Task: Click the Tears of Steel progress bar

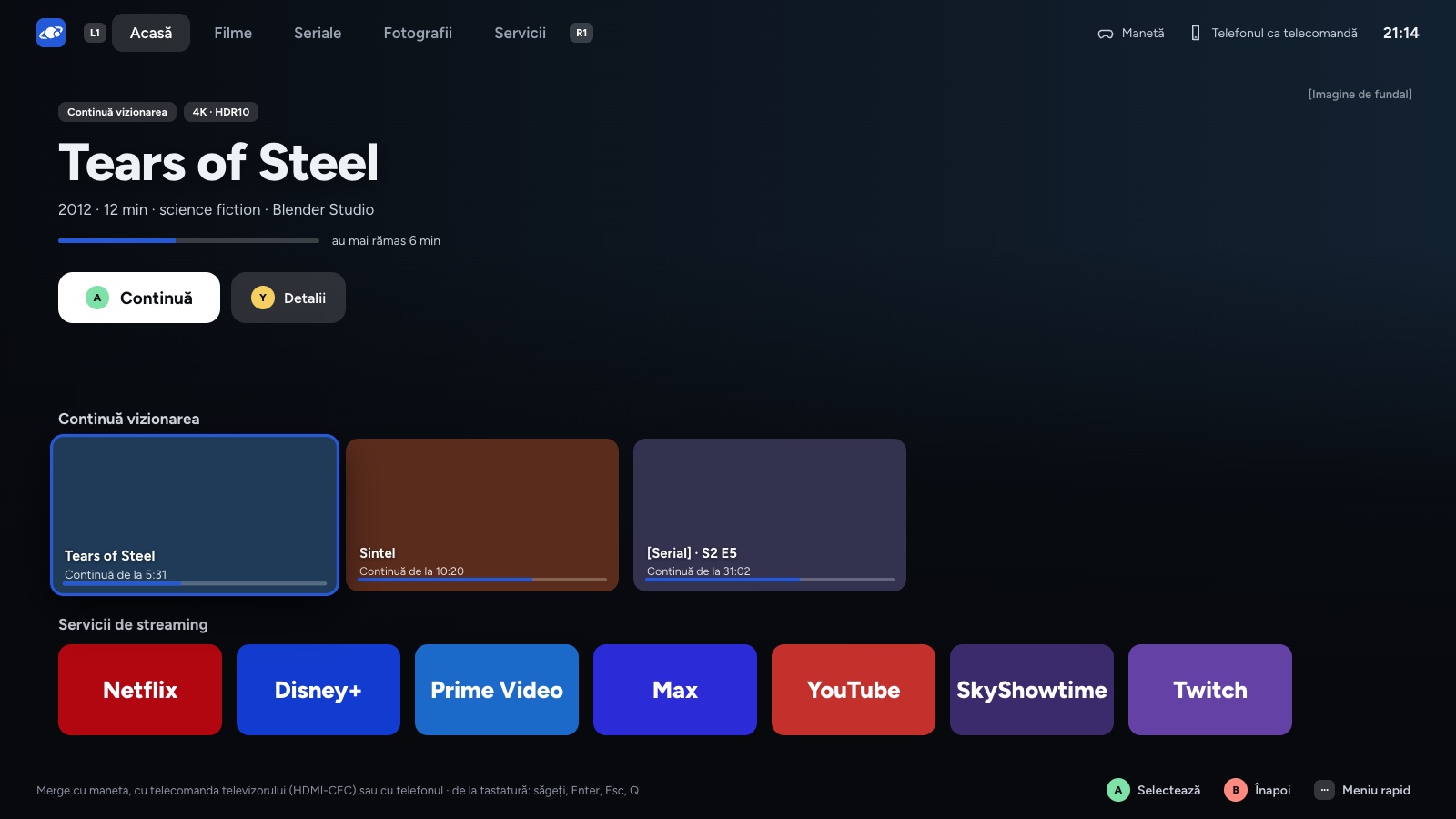Action: click(x=188, y=241)
